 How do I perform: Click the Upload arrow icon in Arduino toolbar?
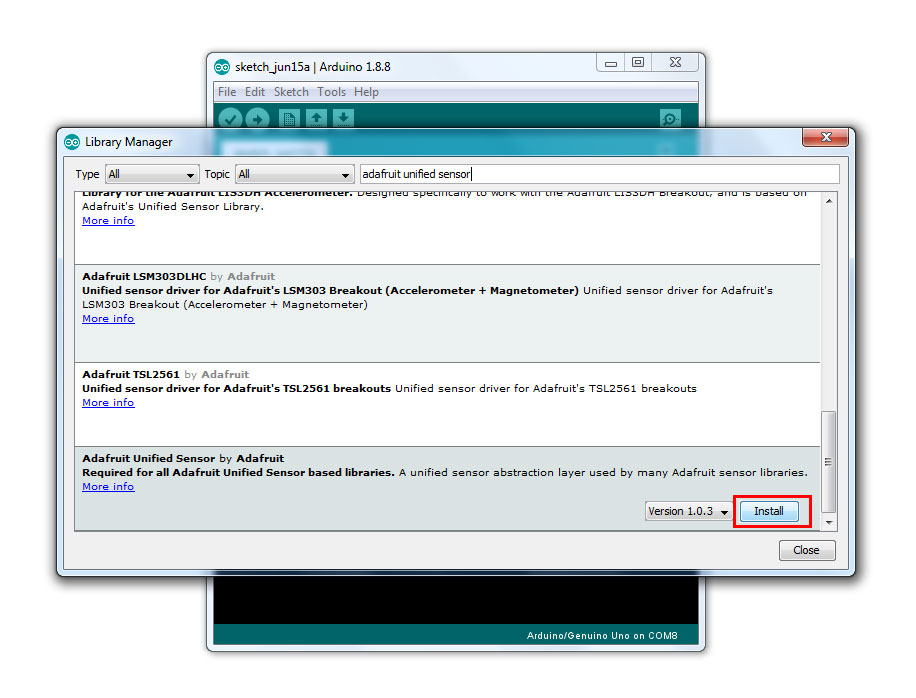pos(257,119)
